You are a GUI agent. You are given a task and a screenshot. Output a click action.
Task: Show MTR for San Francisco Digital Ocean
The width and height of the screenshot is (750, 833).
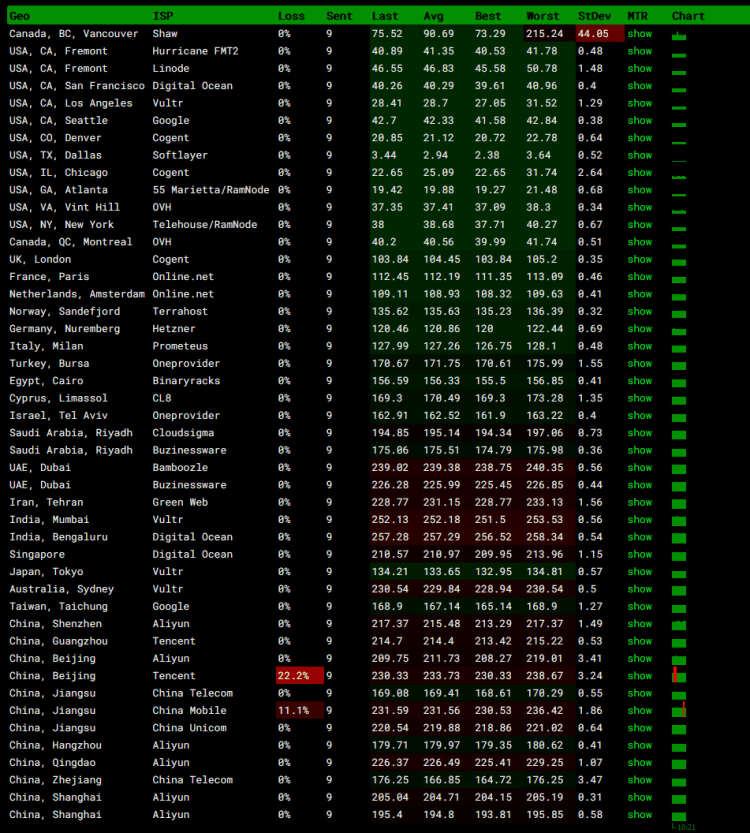pos(640,86)
